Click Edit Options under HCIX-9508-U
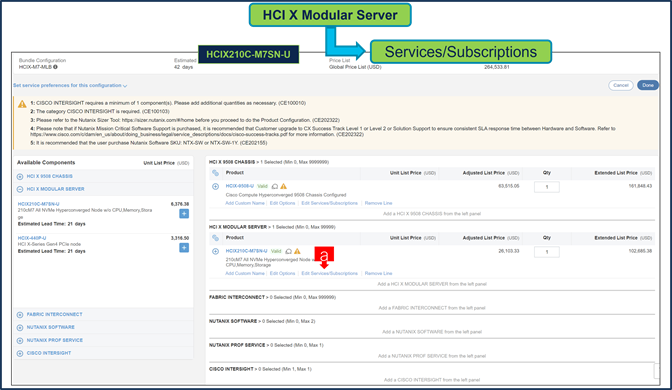The width and height of the screenshot is (672, 390). (x=282, y=203)
